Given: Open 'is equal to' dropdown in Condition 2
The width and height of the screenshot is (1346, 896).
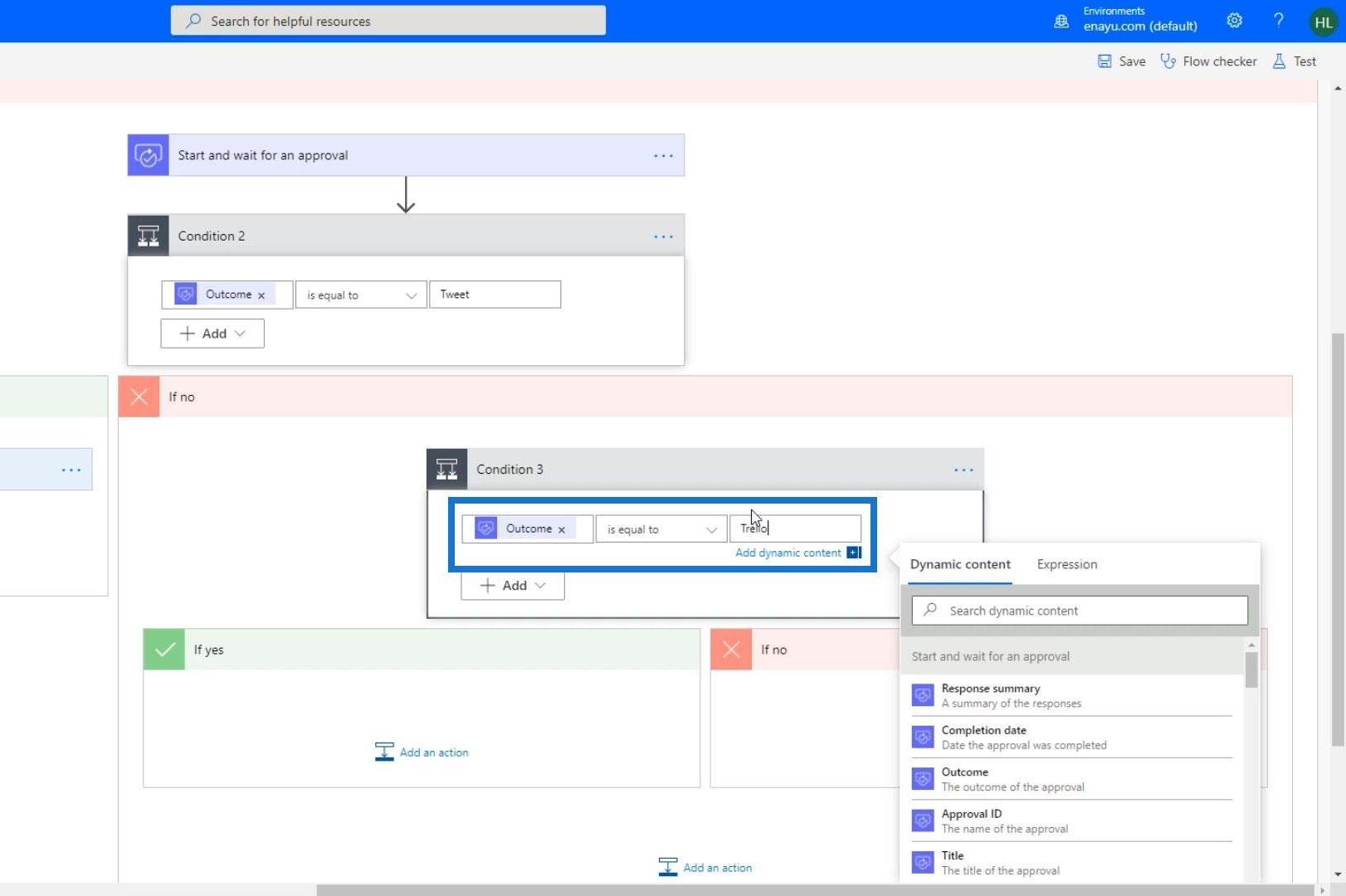Looking at the screenshot, I should point(361,295).
